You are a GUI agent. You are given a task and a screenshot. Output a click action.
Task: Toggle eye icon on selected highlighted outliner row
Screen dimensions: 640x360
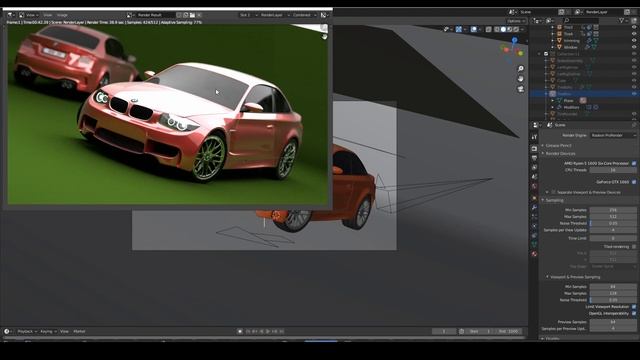click(x=634, y=94)
